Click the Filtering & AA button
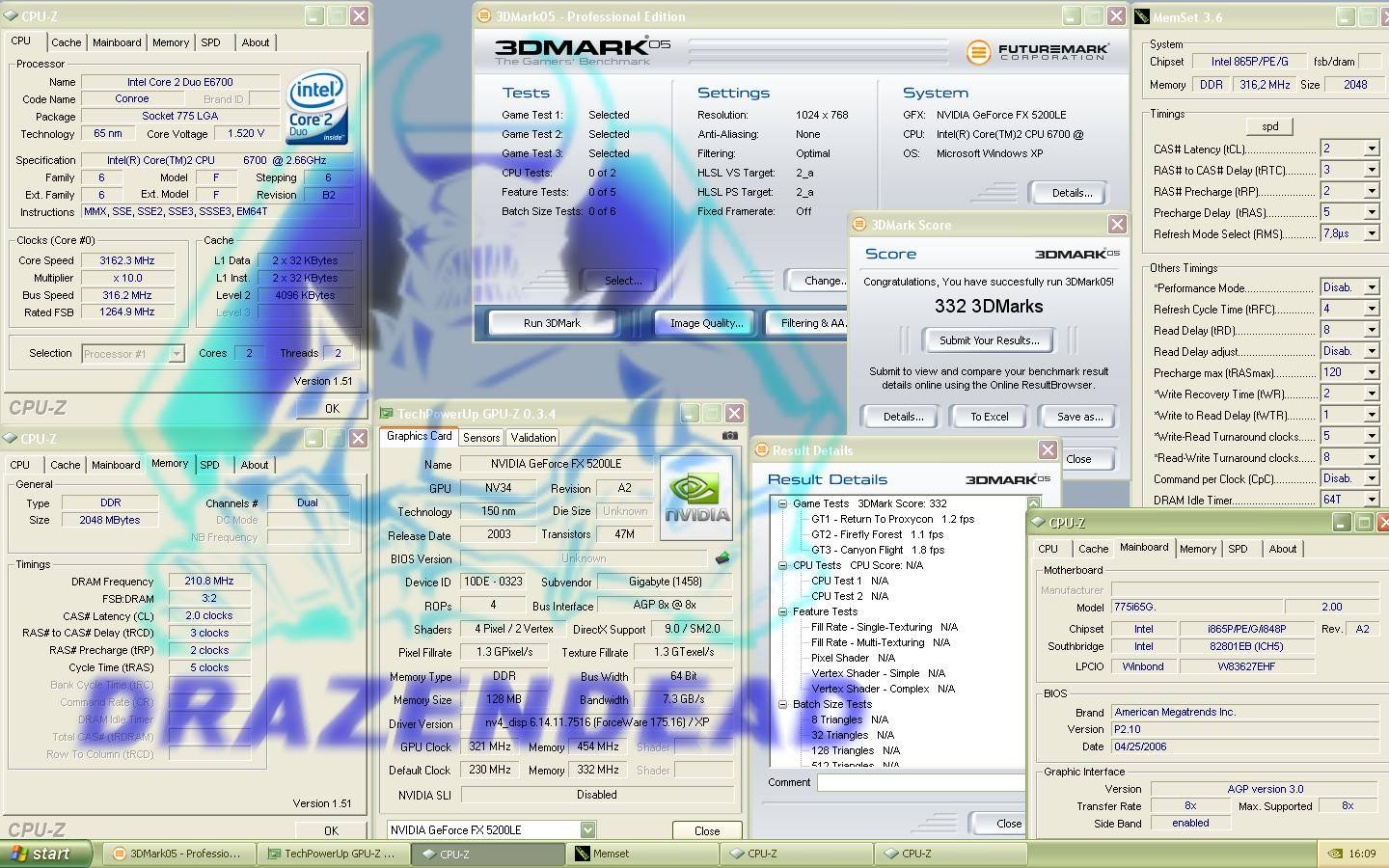 [x=806, y=323]
